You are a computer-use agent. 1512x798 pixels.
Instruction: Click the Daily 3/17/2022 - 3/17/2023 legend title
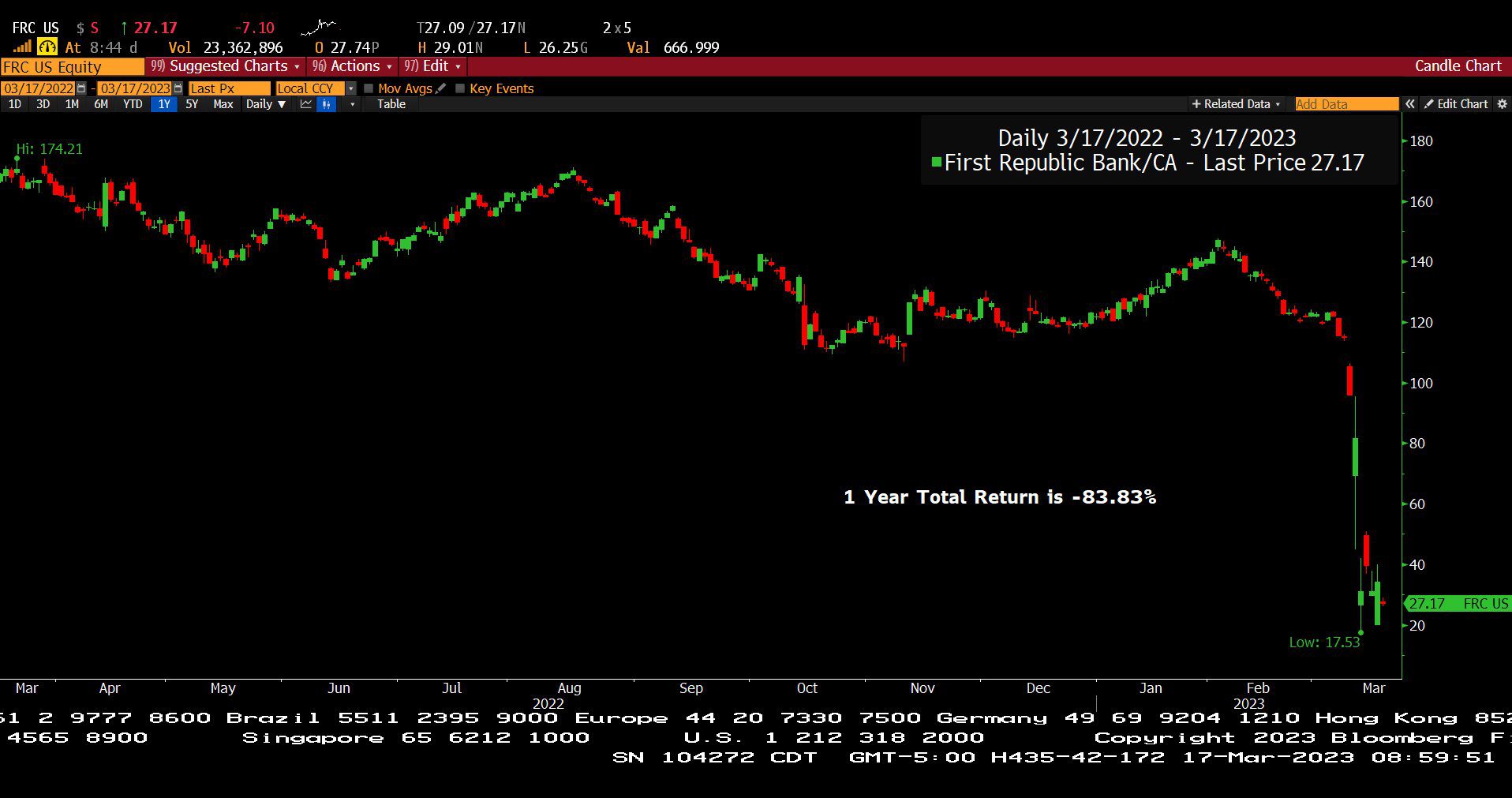1147,138
